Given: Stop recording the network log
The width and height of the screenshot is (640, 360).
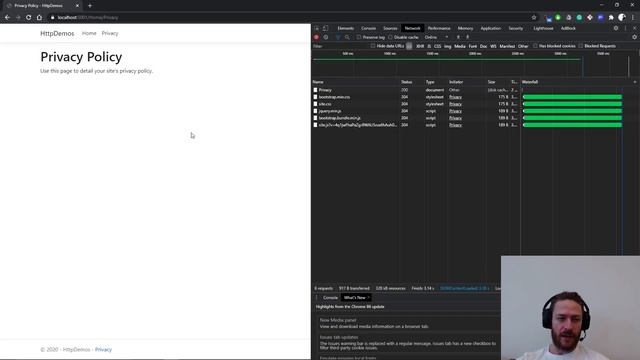Looking at the screenshot, I should (316, 37).
